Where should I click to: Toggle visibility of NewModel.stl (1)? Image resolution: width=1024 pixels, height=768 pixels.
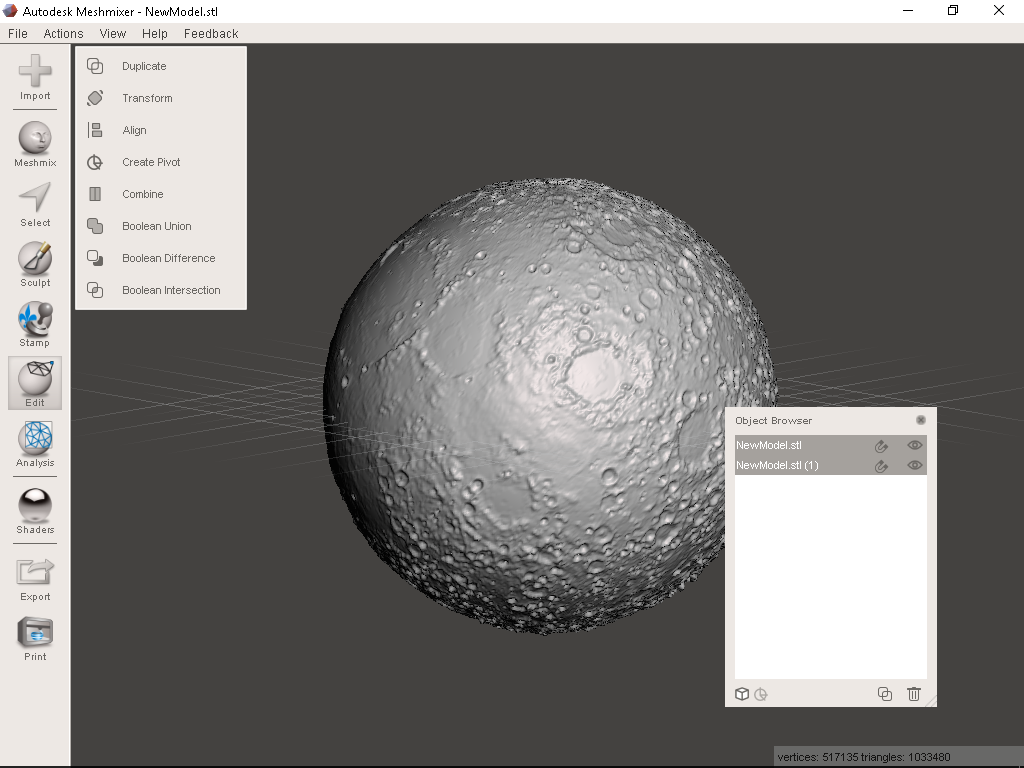(914, 465)
